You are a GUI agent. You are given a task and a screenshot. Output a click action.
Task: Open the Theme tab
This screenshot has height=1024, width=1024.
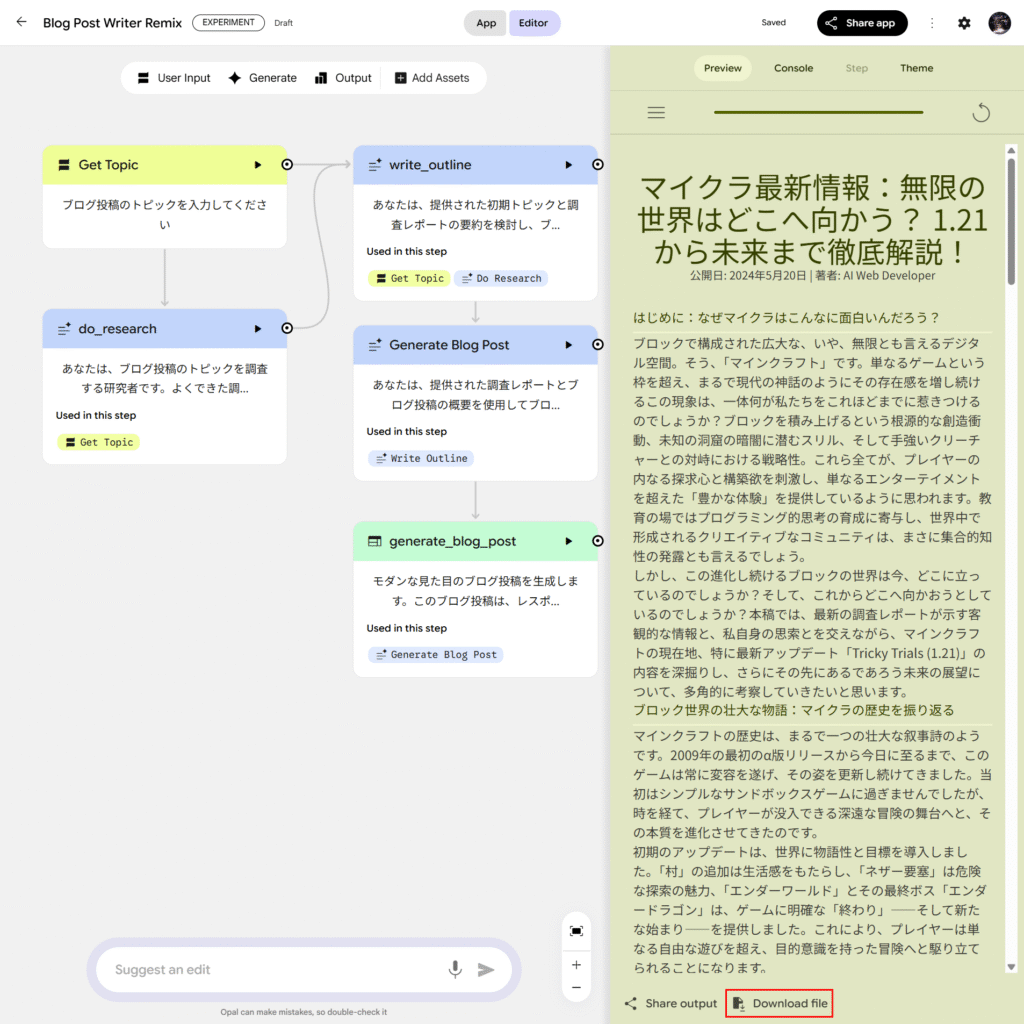point(916,68)
